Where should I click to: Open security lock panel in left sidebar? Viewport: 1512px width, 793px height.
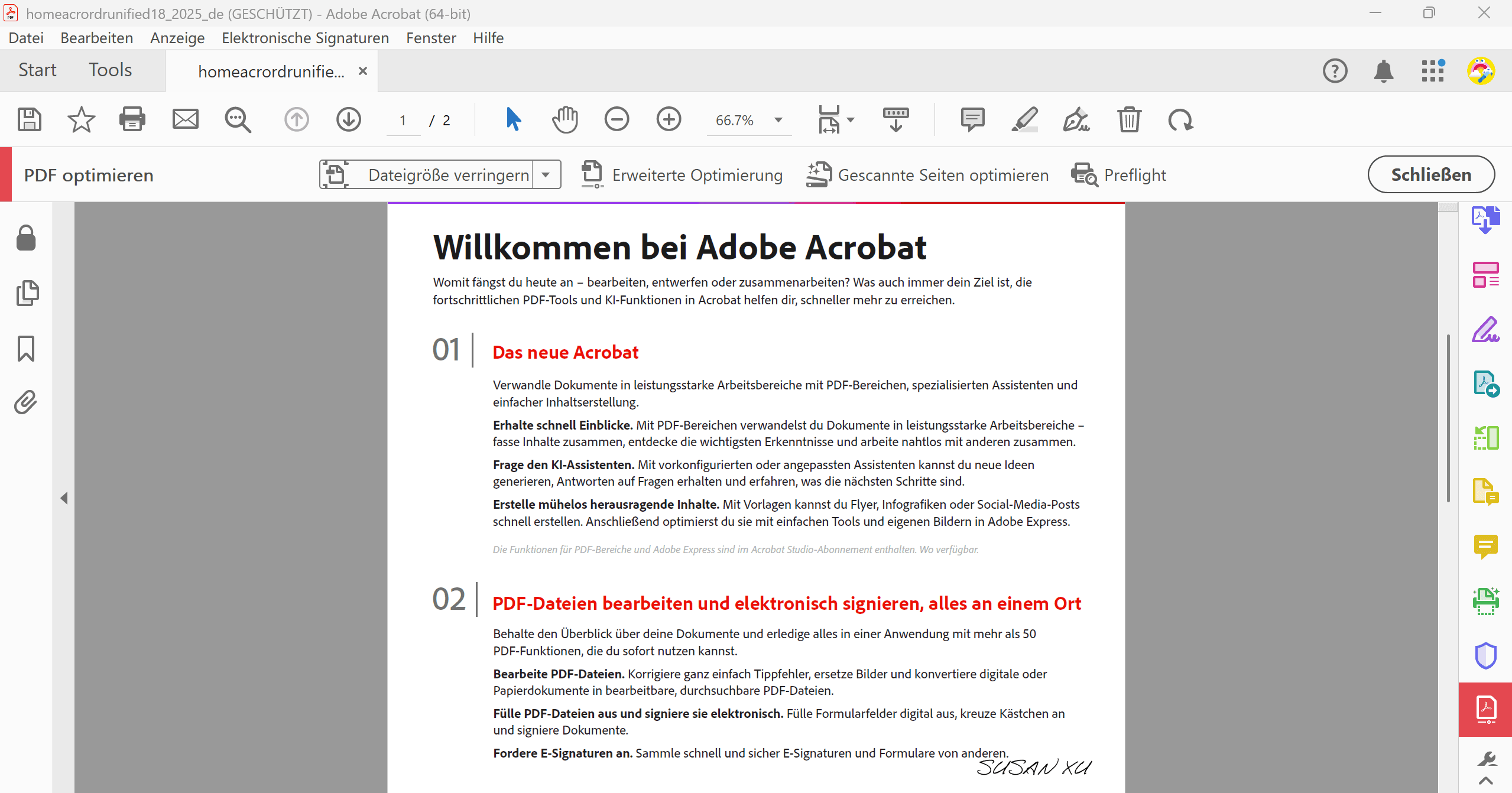(x=26, y=238)
